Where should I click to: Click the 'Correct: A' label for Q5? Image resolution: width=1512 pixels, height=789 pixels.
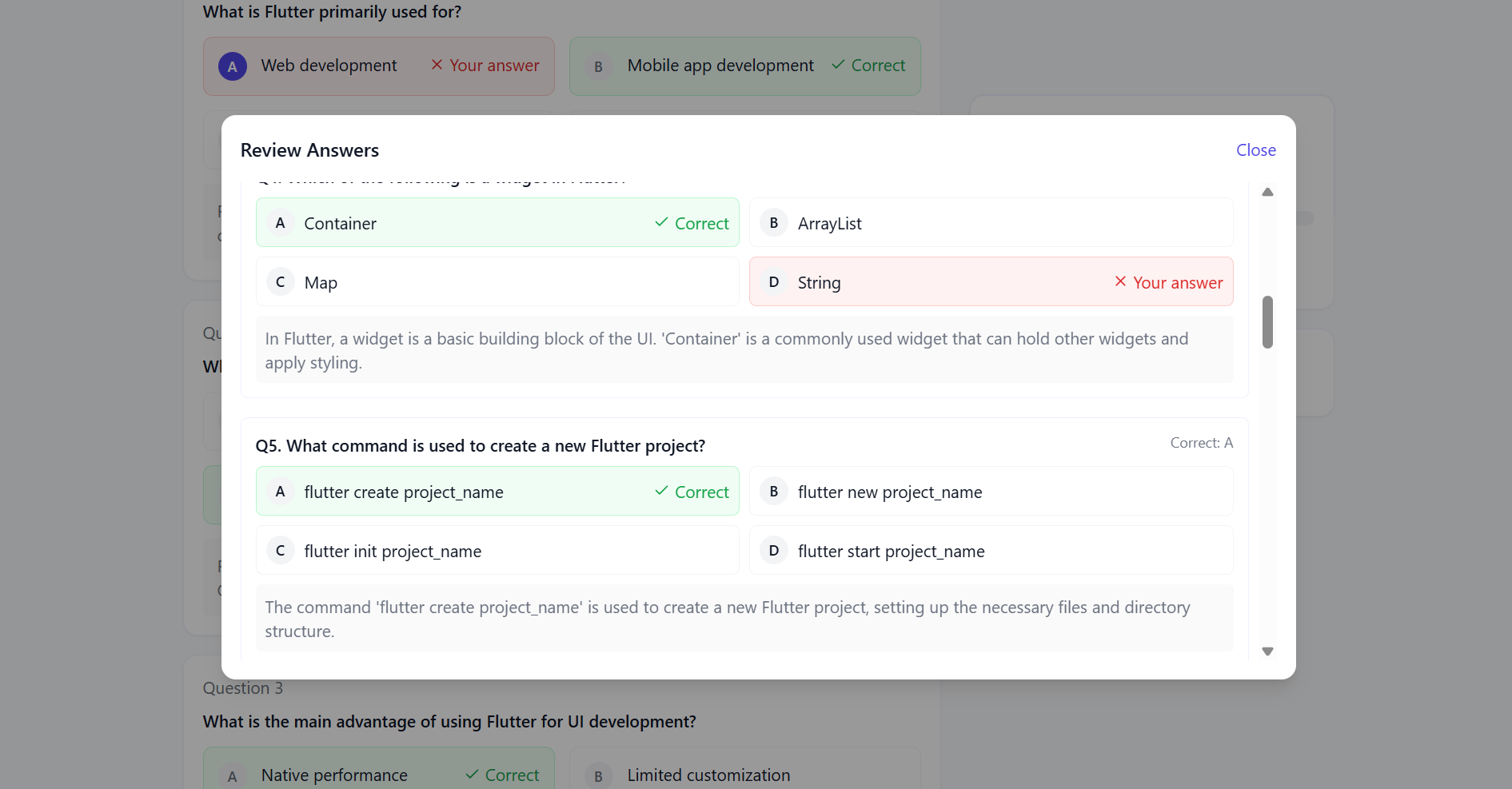(x=1202, y=443)
